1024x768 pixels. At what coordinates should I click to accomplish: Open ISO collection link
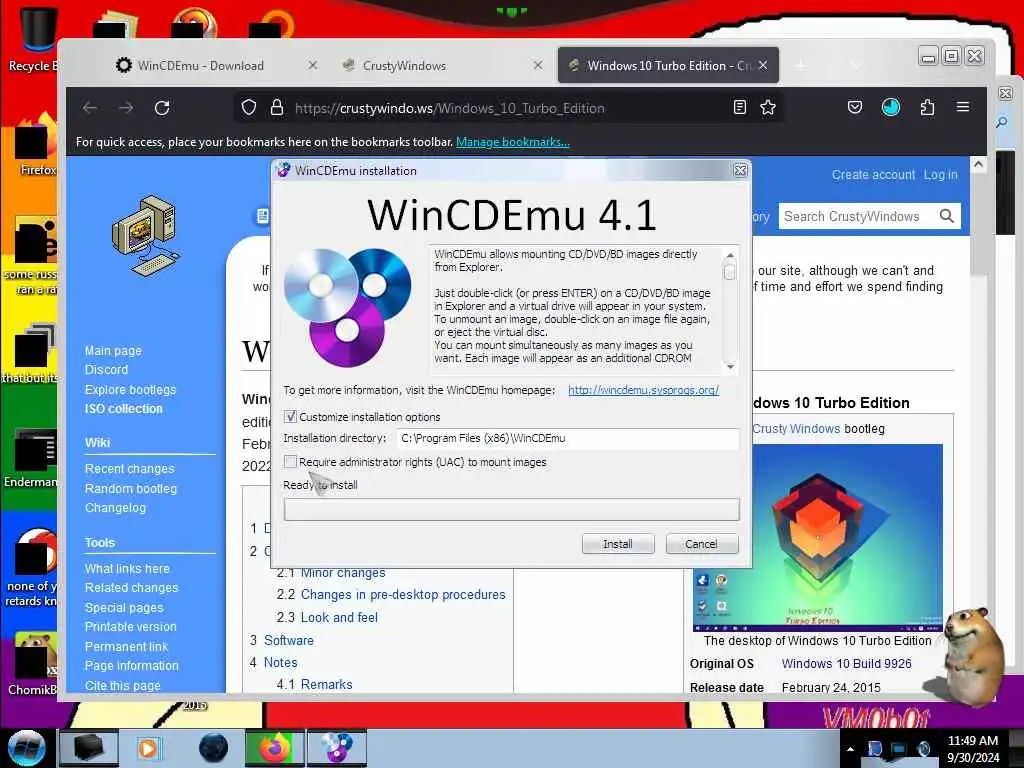point(123,409)
